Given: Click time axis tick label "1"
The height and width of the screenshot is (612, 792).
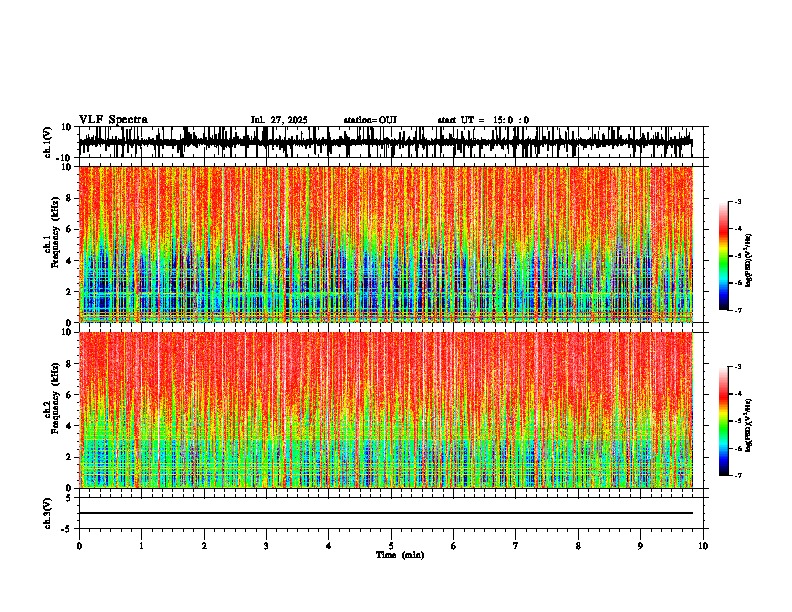Looking at the screenshot, I should (141, 546).
